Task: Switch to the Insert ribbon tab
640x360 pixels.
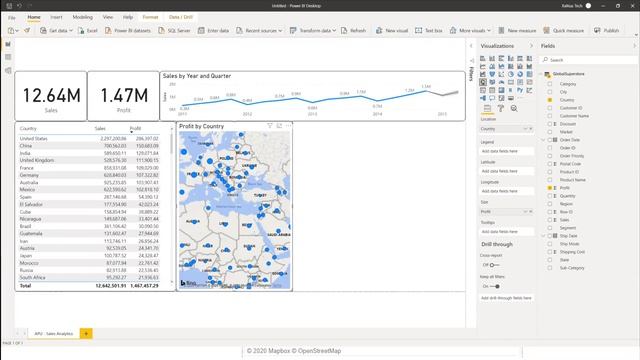Action: (x=56, y=17)
